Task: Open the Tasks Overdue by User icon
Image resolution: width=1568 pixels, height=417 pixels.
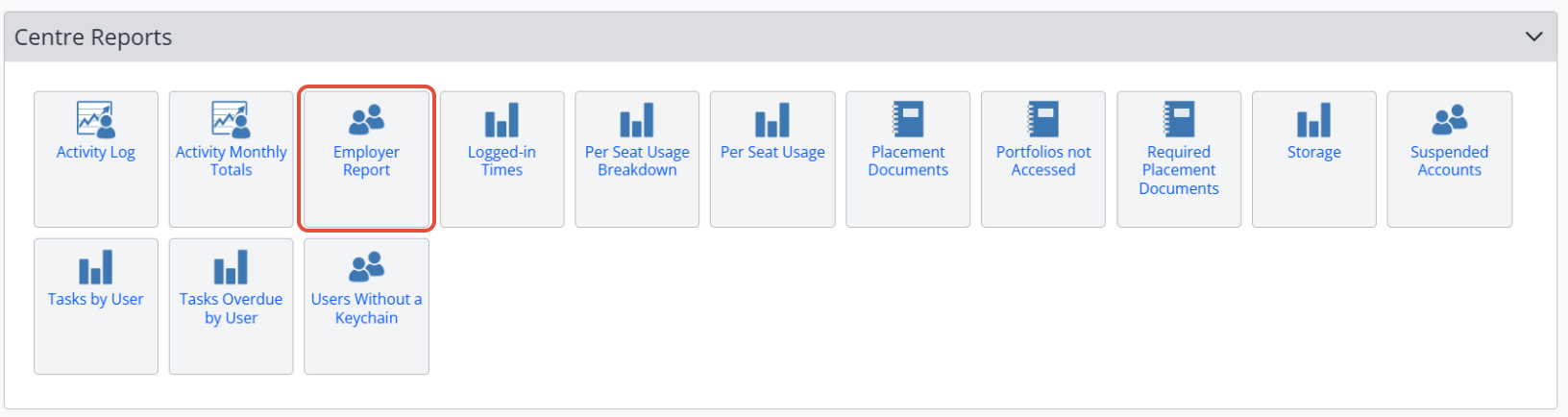Action: click(231, 267)
